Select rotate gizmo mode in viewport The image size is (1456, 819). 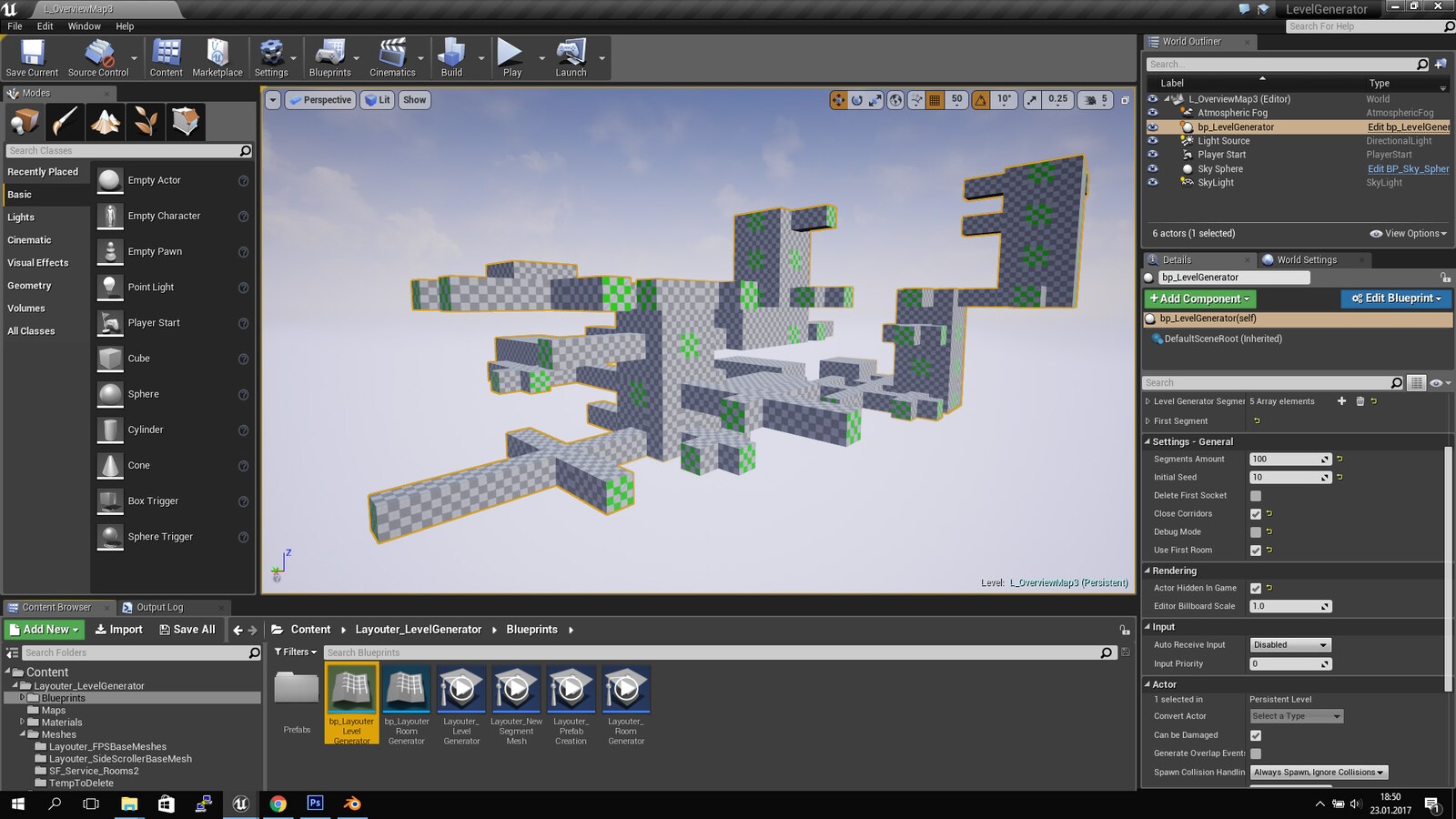[x=856, y=100]
